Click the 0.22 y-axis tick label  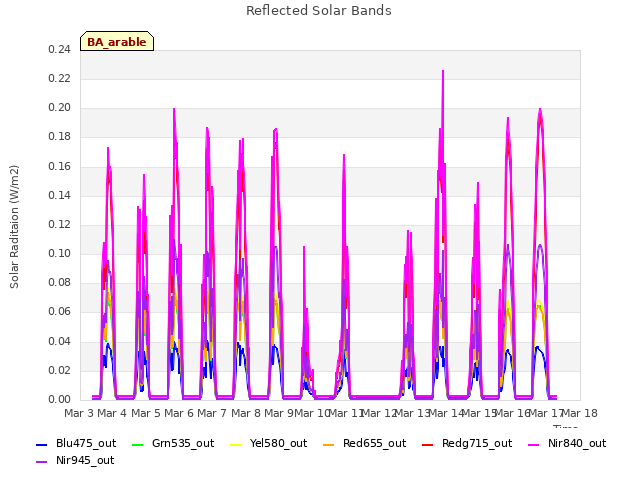pos(59,78)
